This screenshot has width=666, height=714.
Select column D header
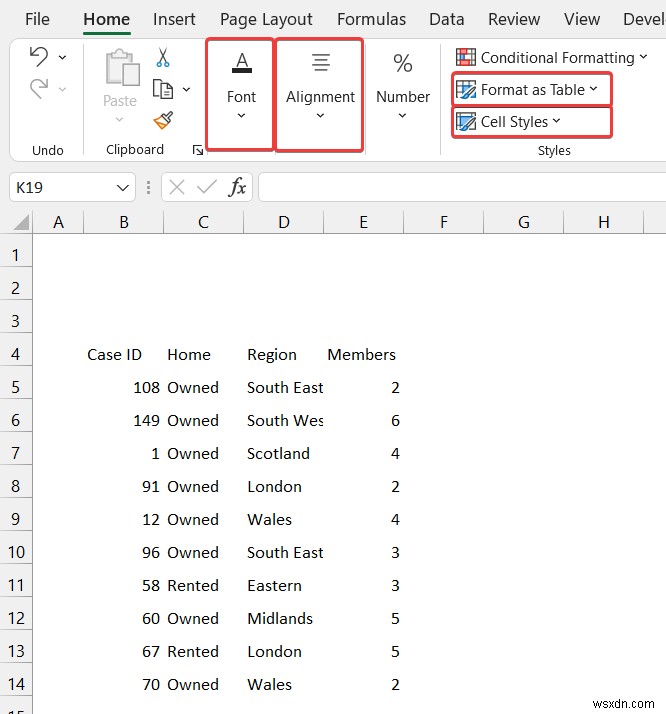tap(284, 222)
